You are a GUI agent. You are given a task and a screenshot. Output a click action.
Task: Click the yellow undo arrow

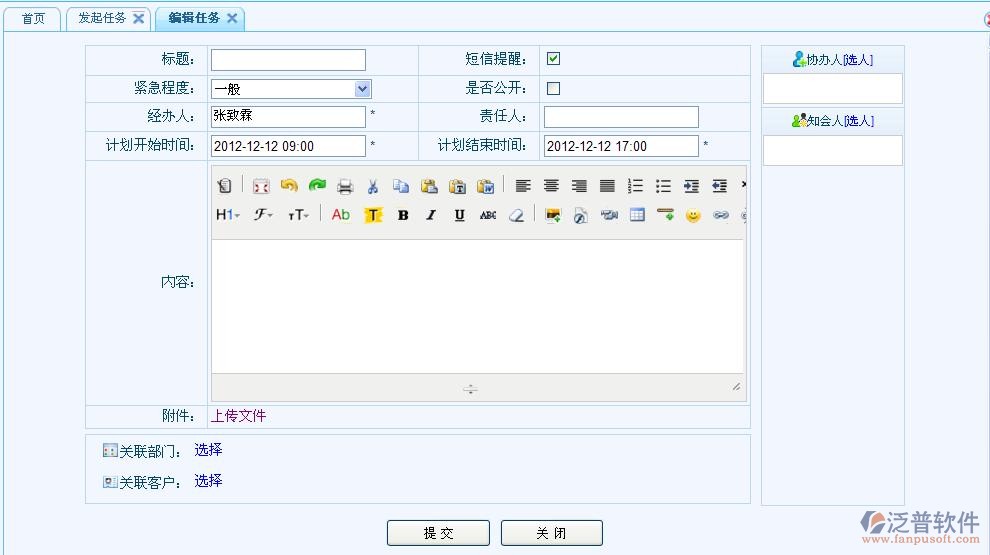[x=289, y=186]
